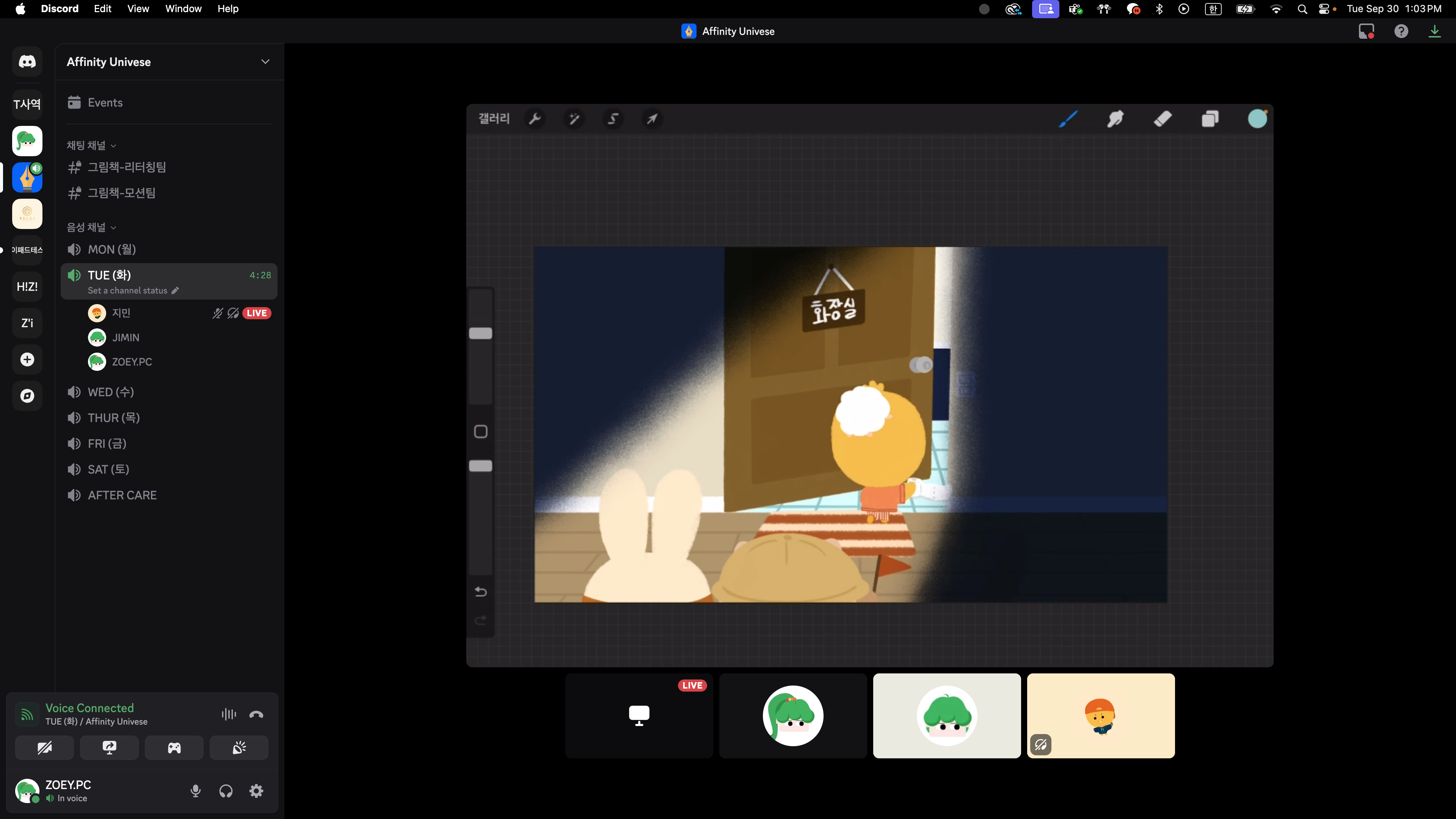Click the Add a Server plus icon
1456x819 pixels.
pos(27,359)
